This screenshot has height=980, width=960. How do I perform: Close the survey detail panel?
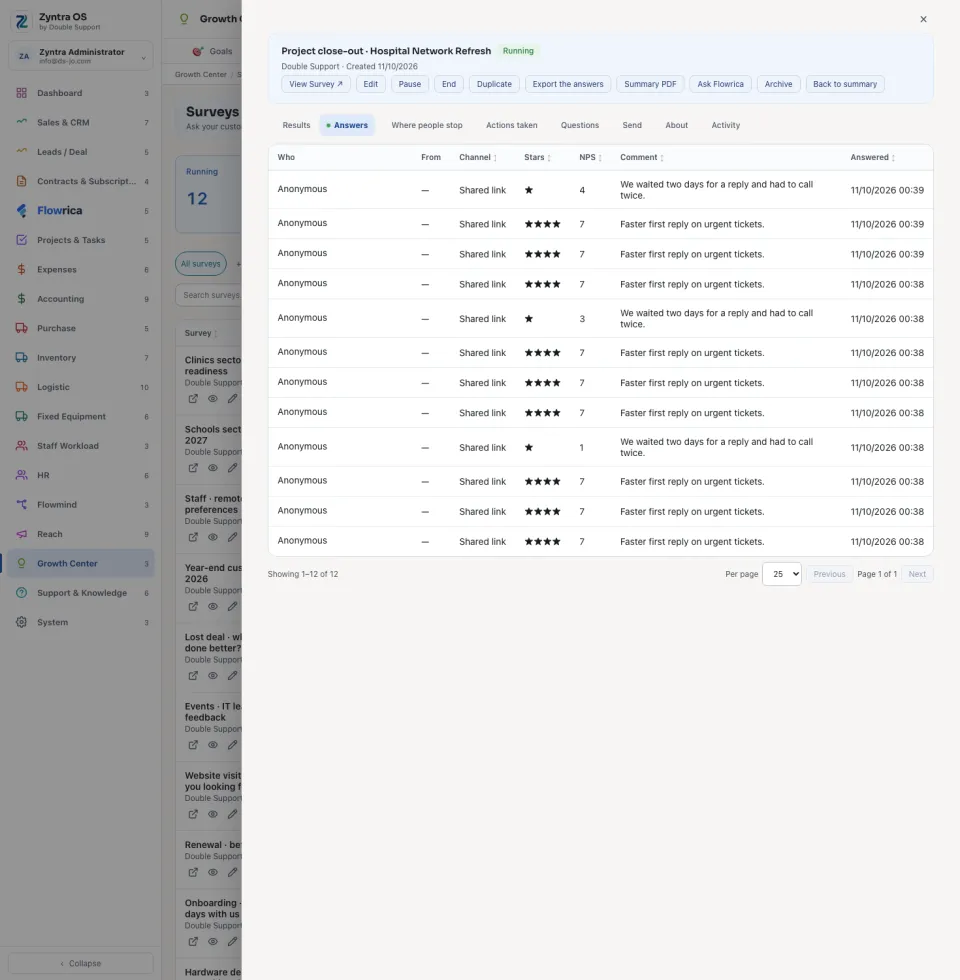tap(923, 19)
